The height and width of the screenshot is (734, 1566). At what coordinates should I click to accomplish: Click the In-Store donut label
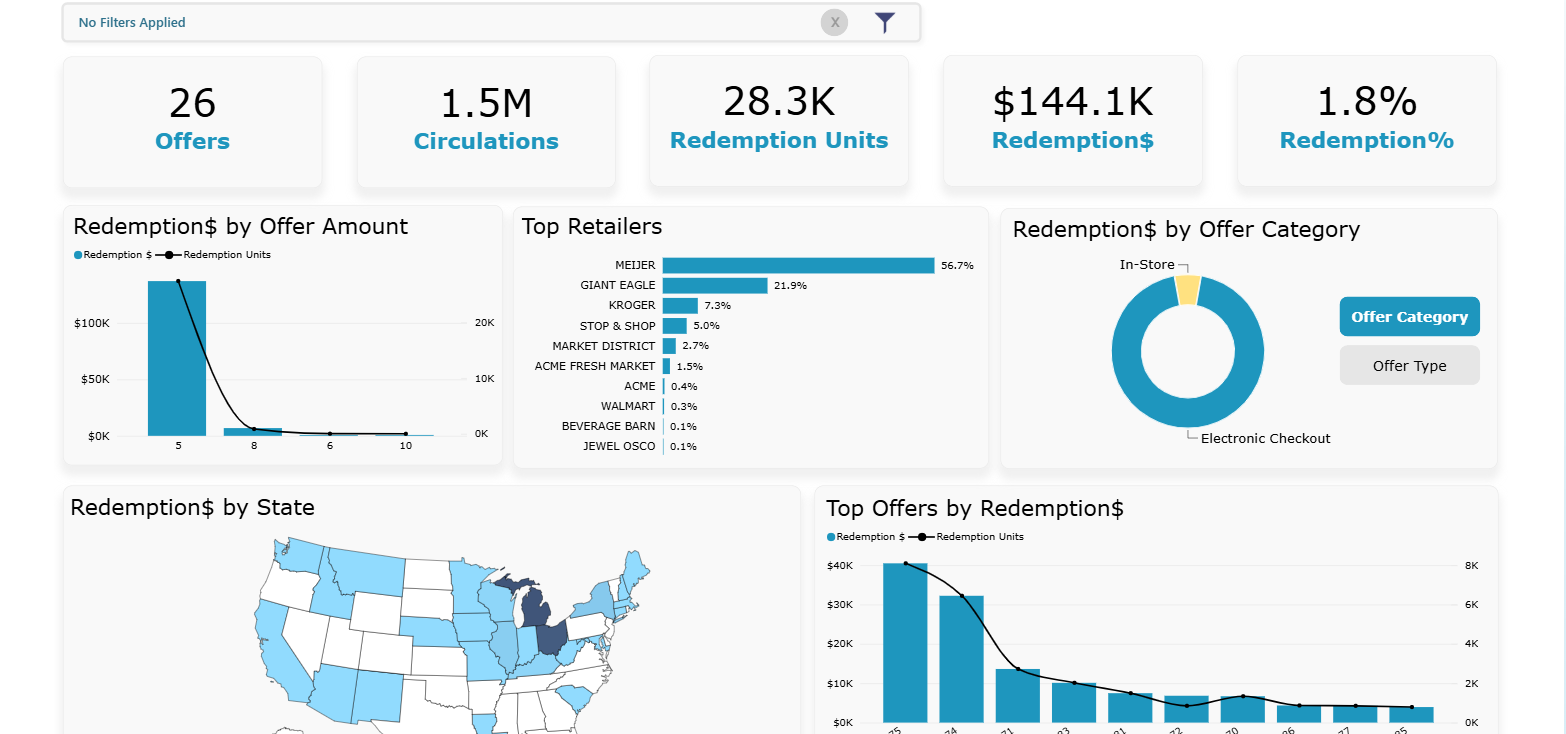pyautogui.click(x=1148, y=265)
